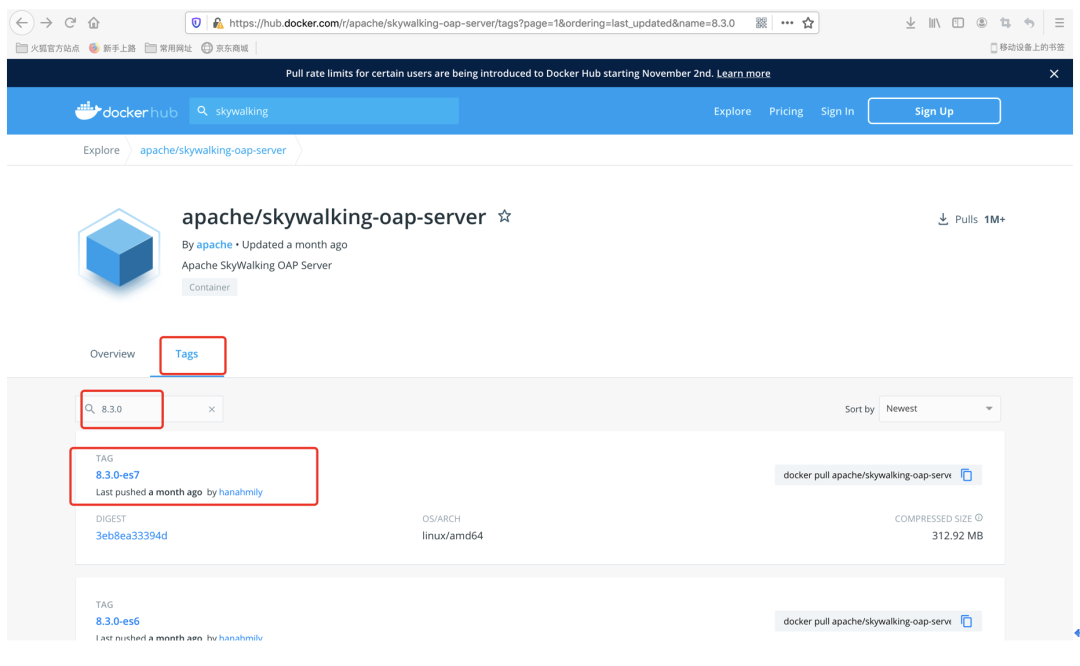Open the 8.3.0-es7 tag link
This screenshot has height=666, width=1080.
pos(118,475)
